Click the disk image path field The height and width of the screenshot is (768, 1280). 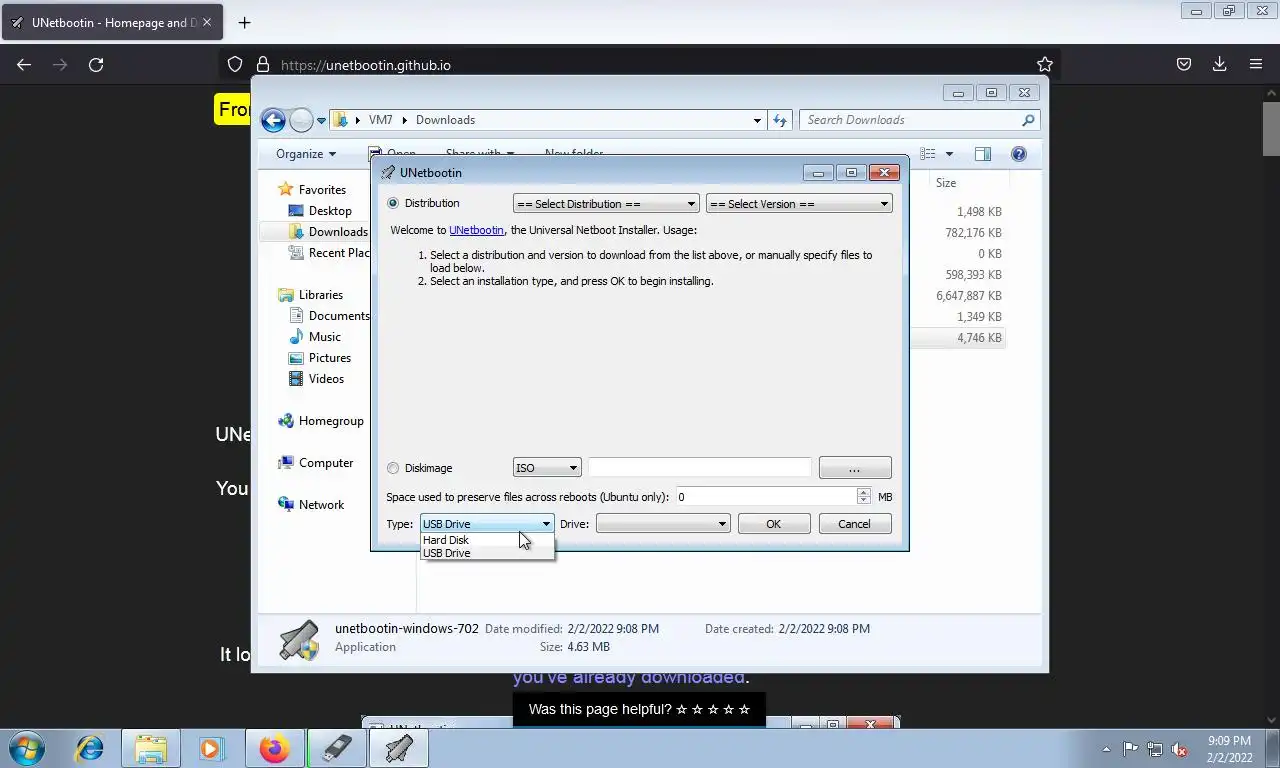(699, 468)
